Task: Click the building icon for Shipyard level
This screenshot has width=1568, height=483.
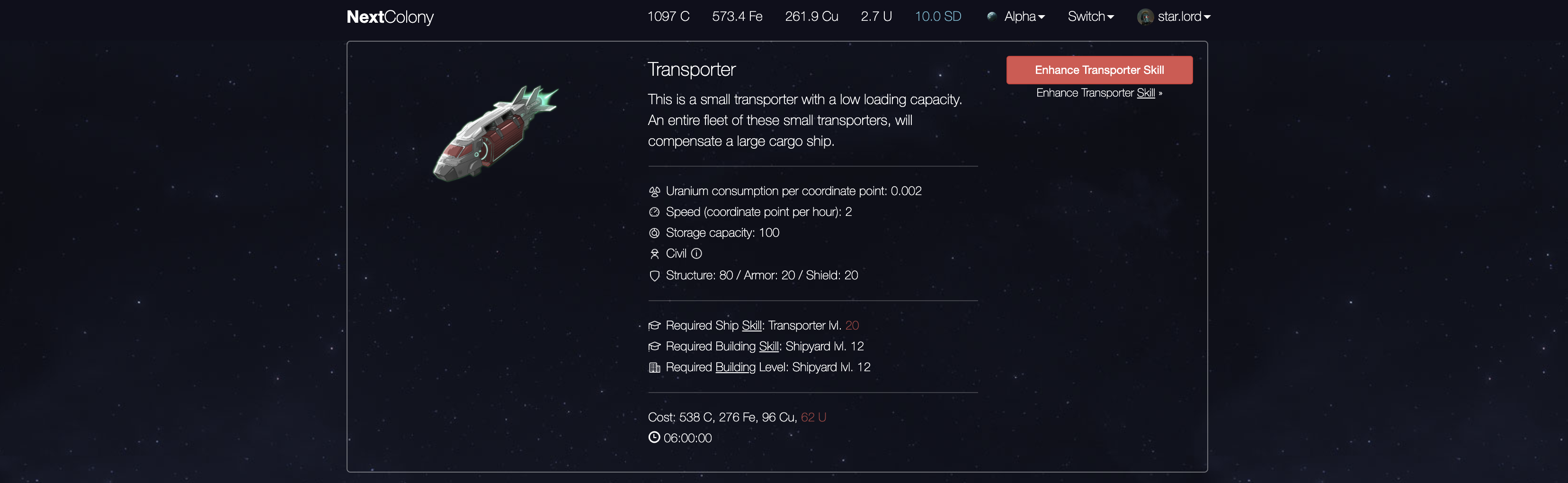Action: coord(654,367)
